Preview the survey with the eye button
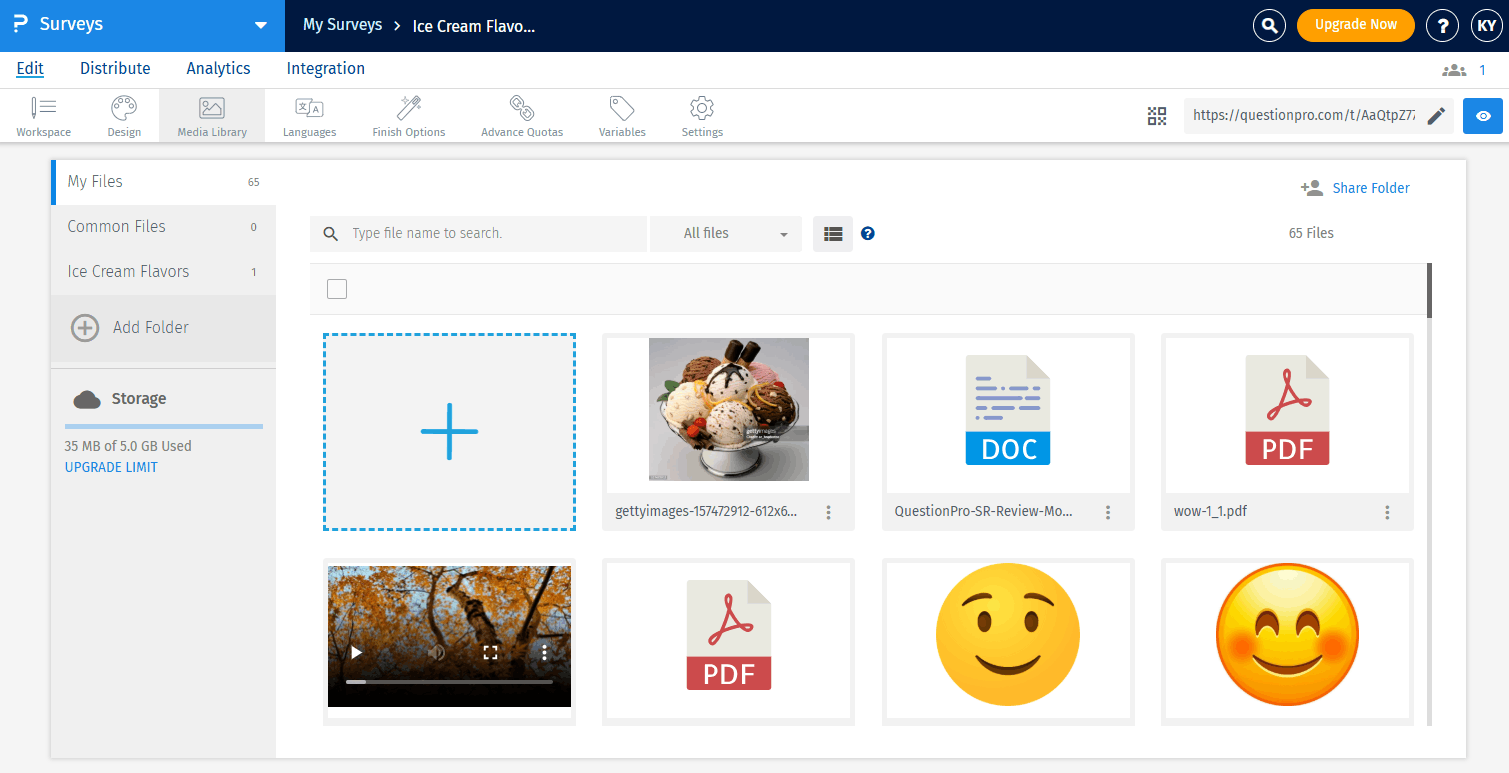 tap(1482, 116)
